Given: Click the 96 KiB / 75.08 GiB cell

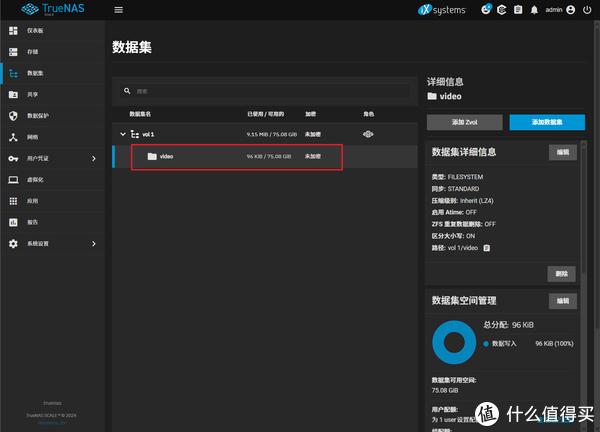Looking at the screenshot, I should pyautogui.click(x=269, y=156).
